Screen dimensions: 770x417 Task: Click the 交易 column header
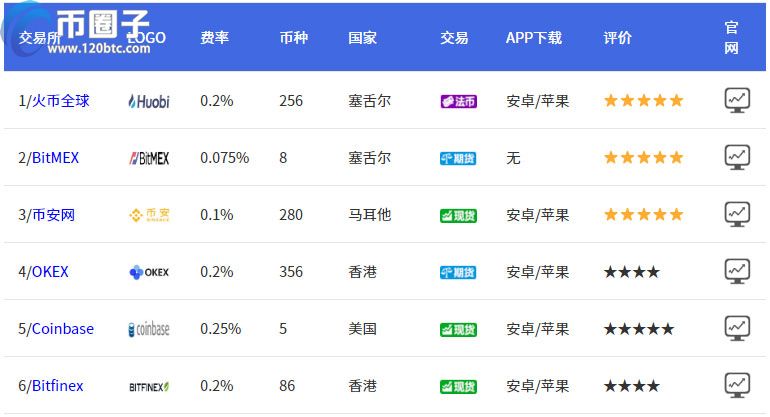tap(454, 37)
